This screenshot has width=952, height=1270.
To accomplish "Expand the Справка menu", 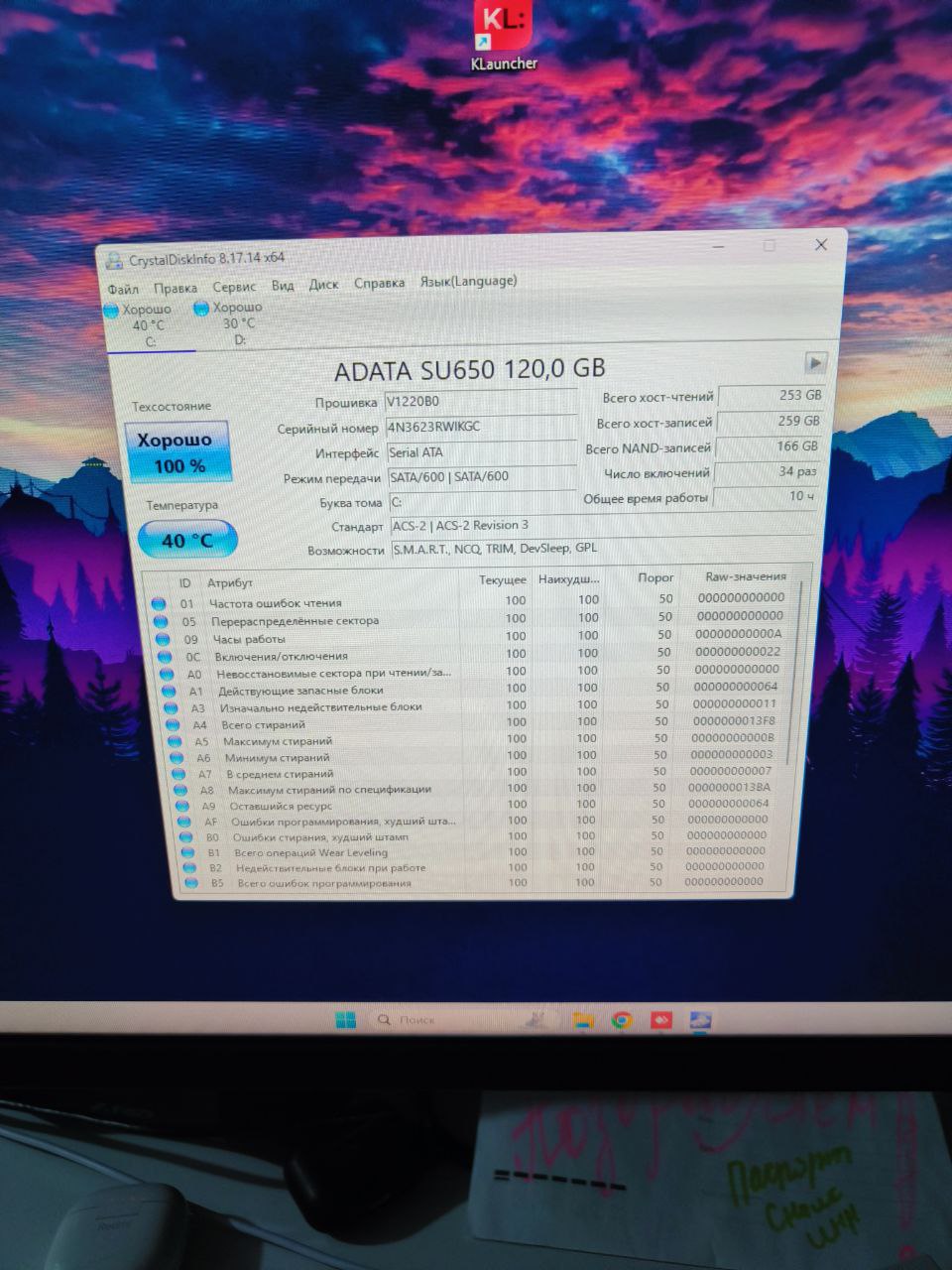I will 379,283.
